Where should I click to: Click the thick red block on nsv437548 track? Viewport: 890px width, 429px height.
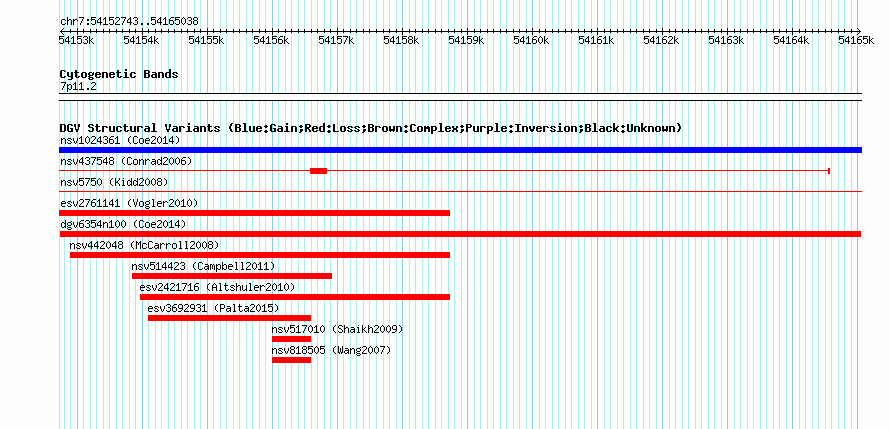pos(318,171)
